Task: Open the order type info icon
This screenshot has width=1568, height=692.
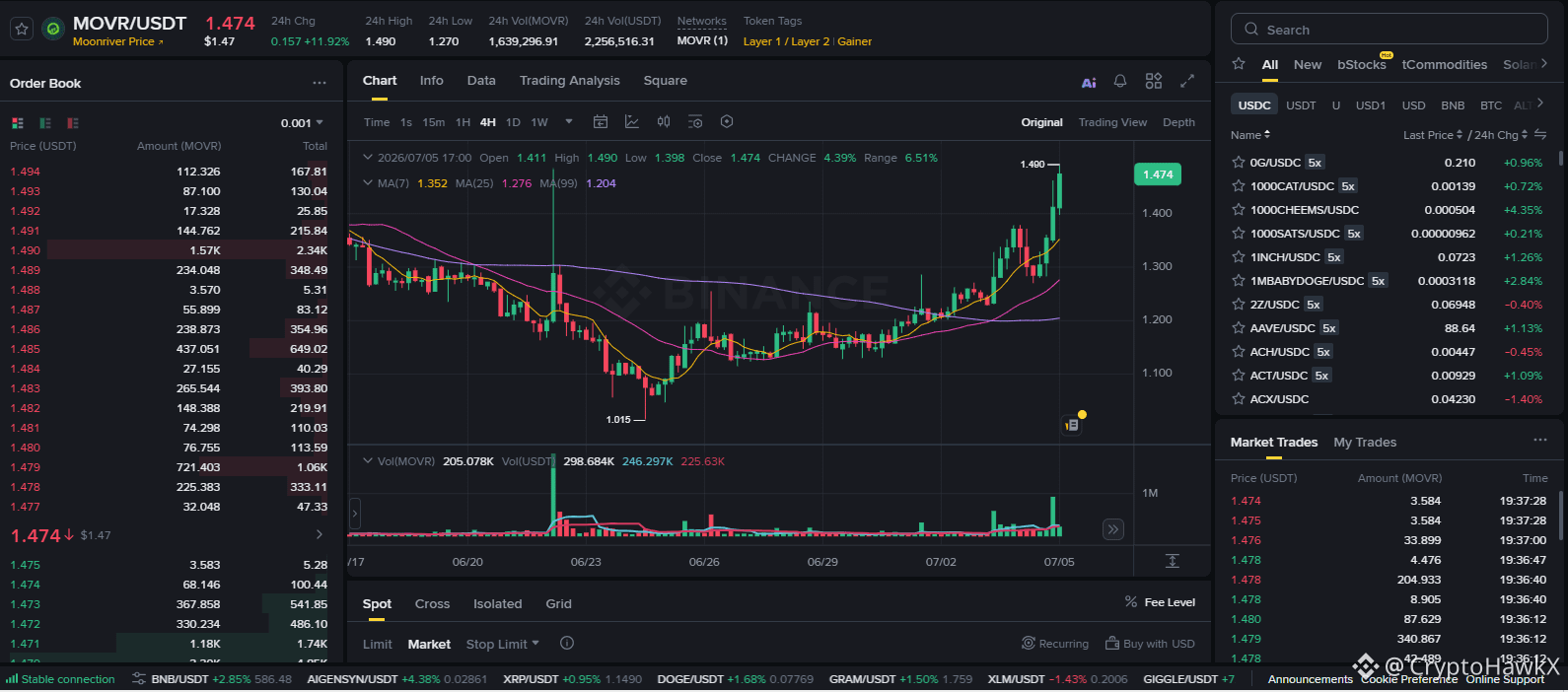Action: [567, 643]
